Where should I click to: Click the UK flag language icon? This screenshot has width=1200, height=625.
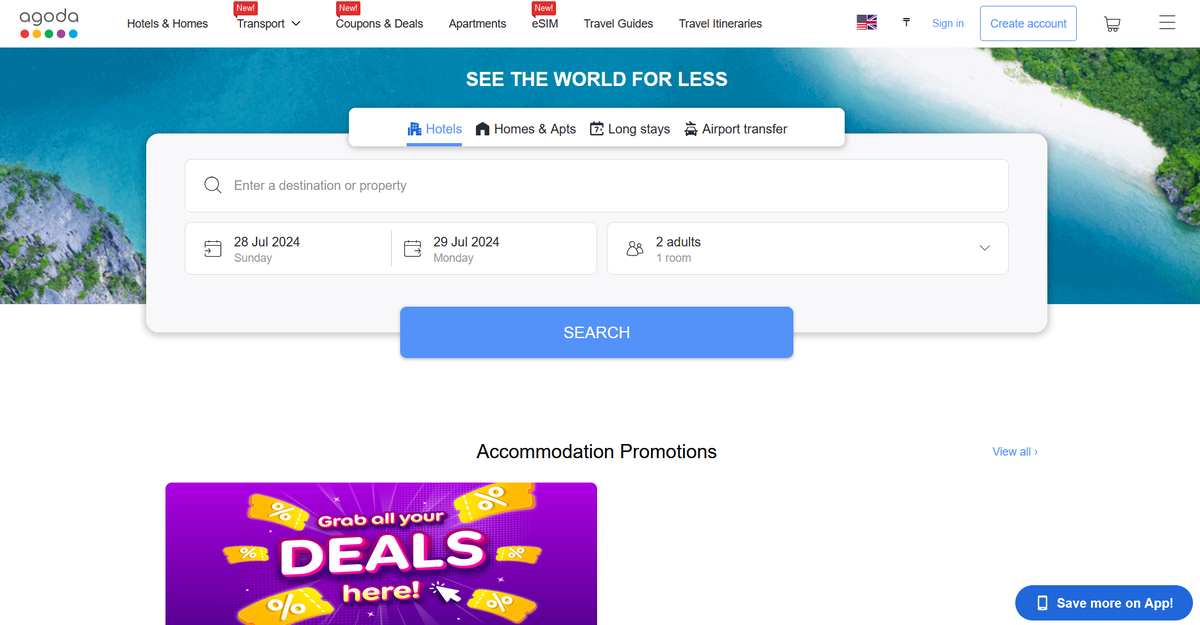point(866,23)
